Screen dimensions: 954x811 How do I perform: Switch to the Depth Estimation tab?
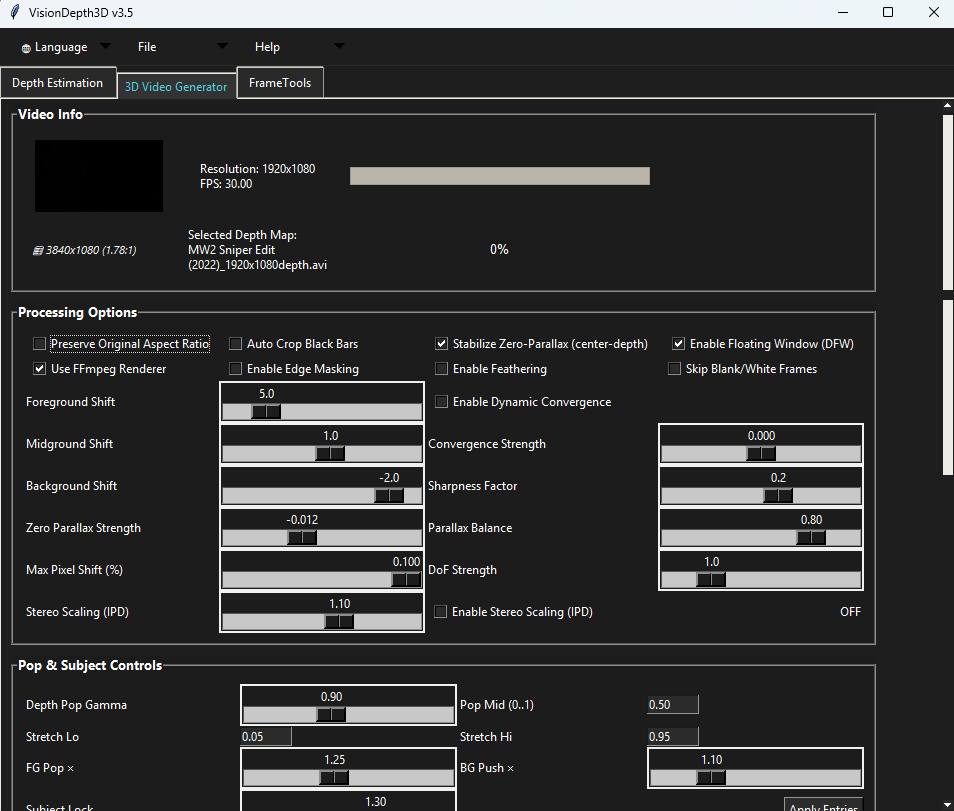58,83
